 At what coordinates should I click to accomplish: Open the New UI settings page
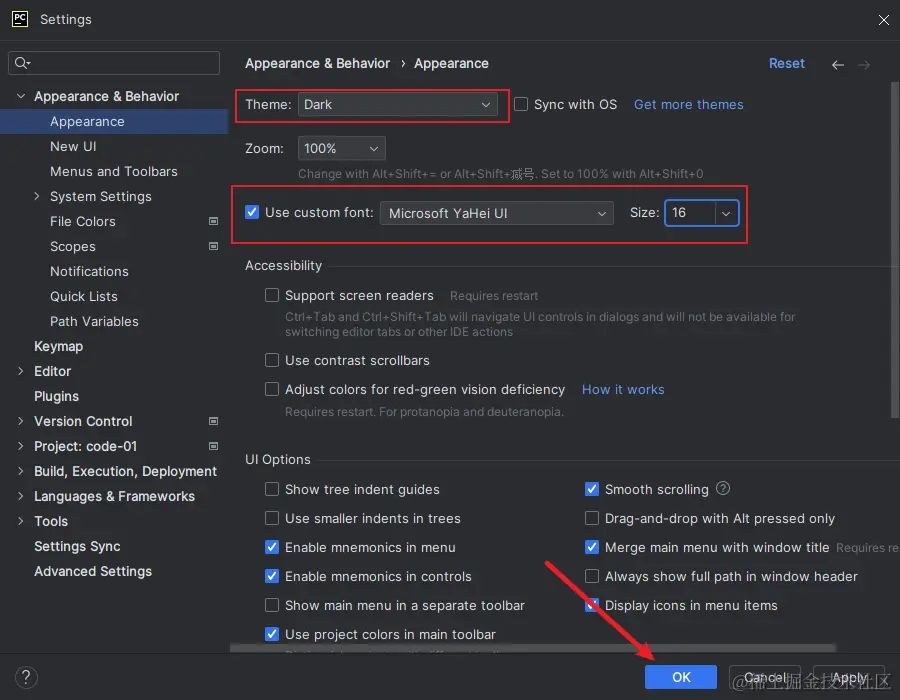point(73,146)
